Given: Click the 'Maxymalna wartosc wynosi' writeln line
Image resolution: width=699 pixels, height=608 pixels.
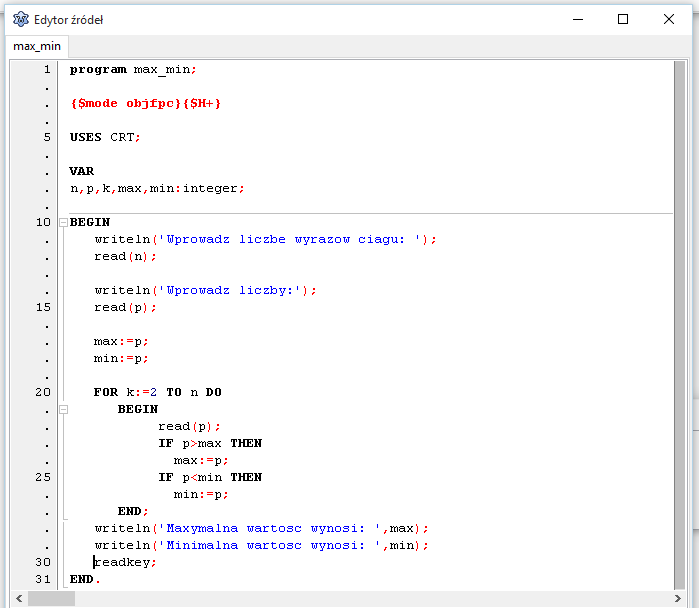Looking at the screenshot, I should pyautogui.click(x=261, y=529).
